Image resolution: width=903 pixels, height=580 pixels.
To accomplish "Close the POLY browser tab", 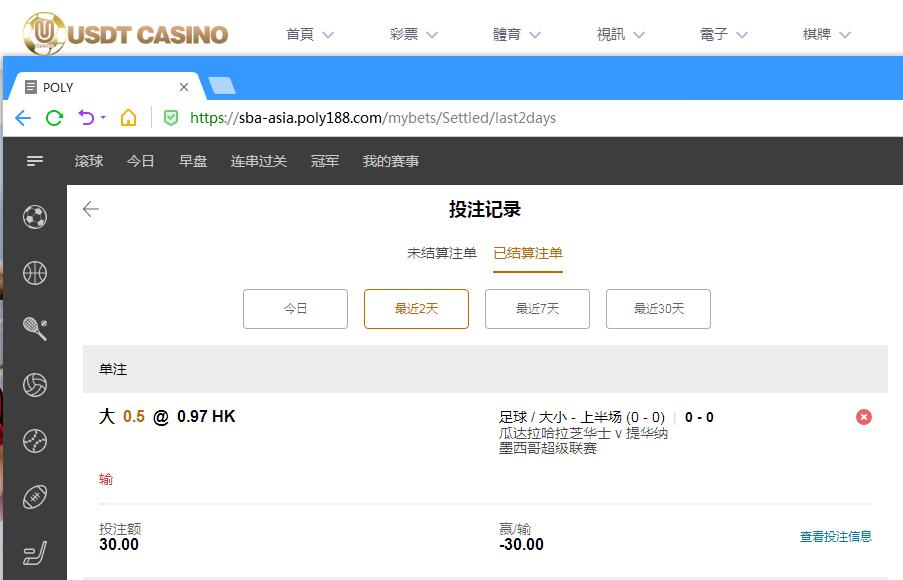I will 184,87.
